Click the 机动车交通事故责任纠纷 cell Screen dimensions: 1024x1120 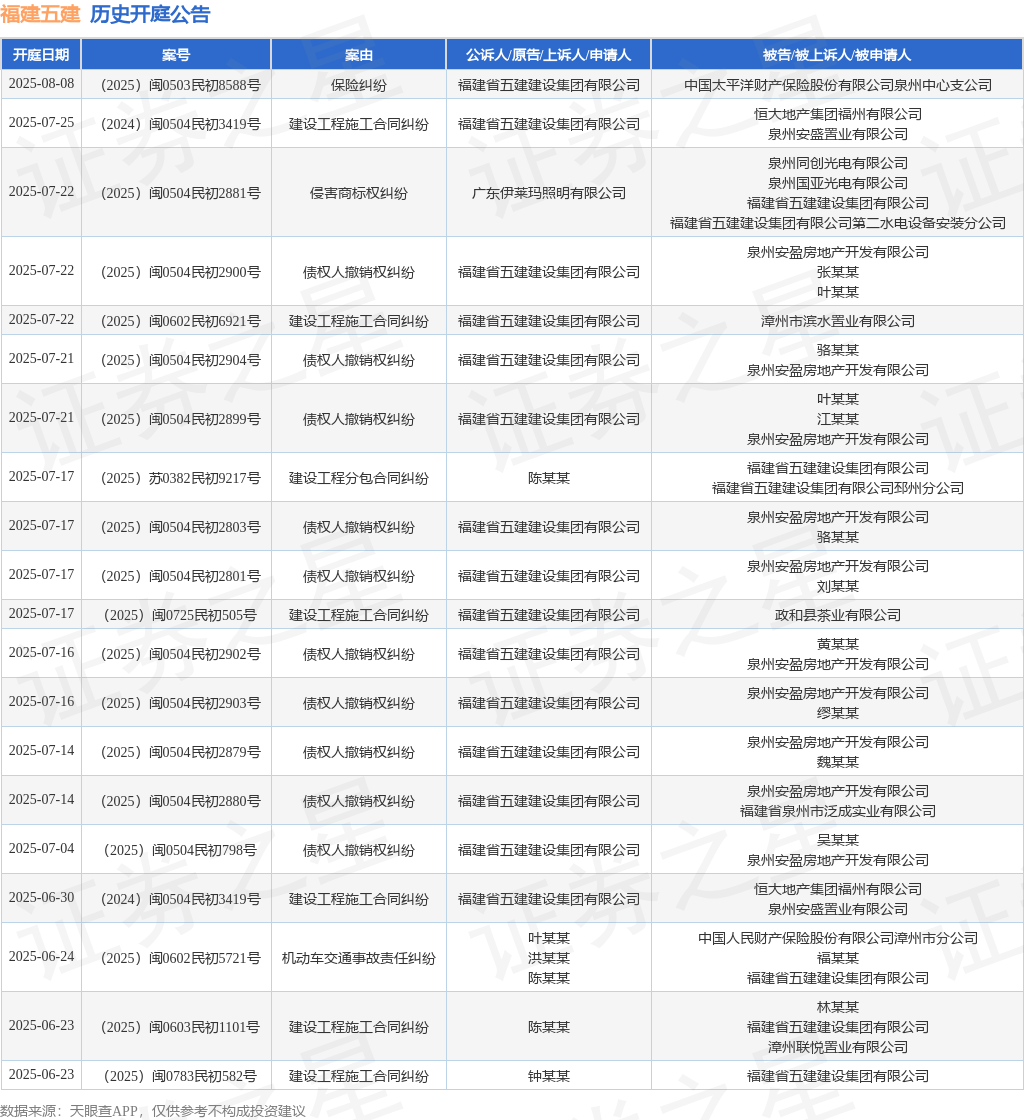click(358, 959)
